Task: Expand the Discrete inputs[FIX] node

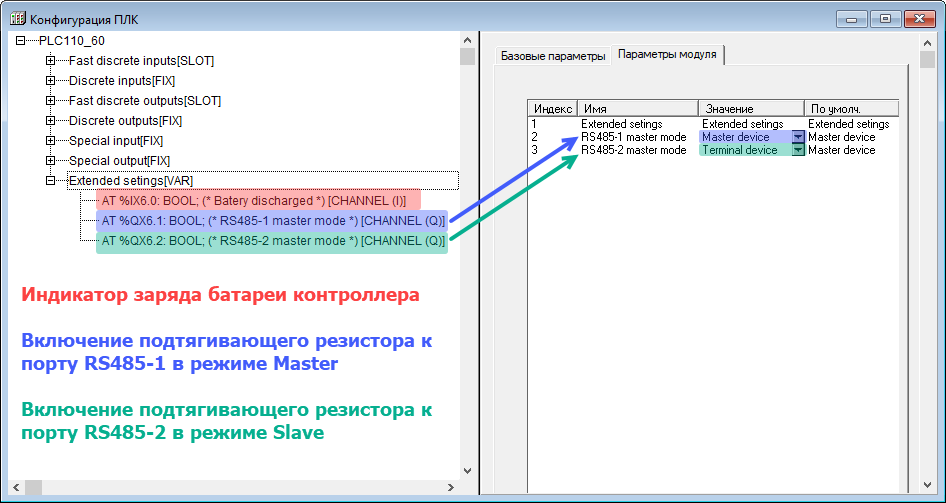Action: click(x=50, y=81)
